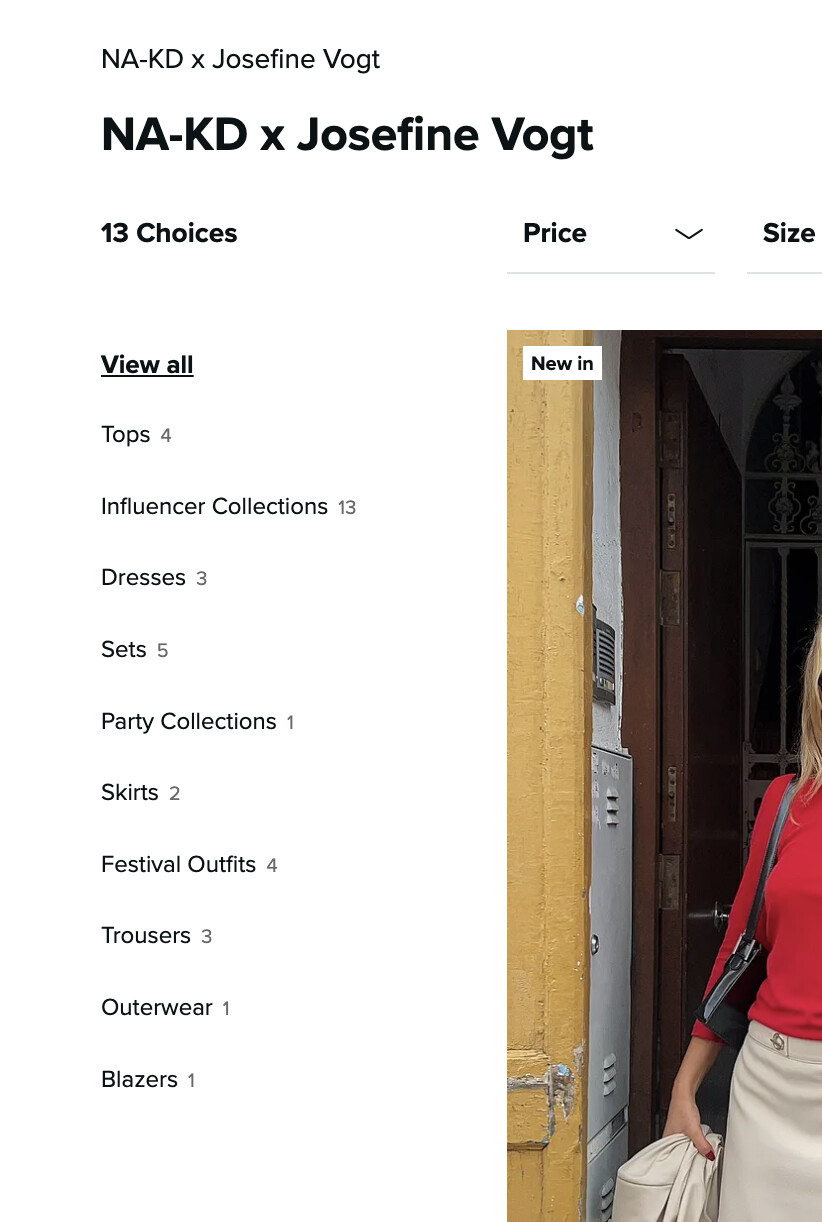Click the bold NA-KD x Josefine Vogt heading
The width and height of the screenshot is (822, 1222).
tap(347, 135)
